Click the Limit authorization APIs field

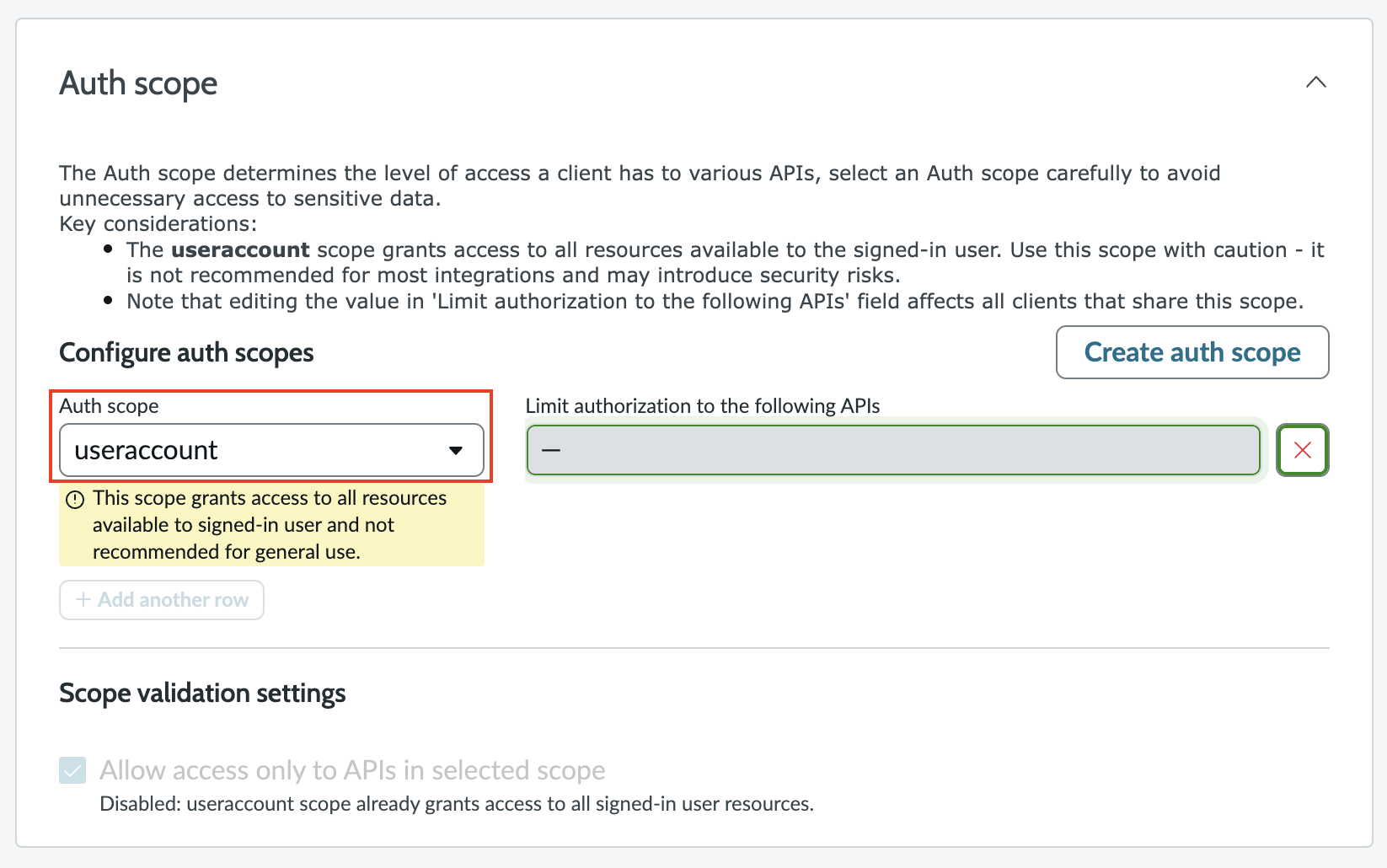(893, 450)
